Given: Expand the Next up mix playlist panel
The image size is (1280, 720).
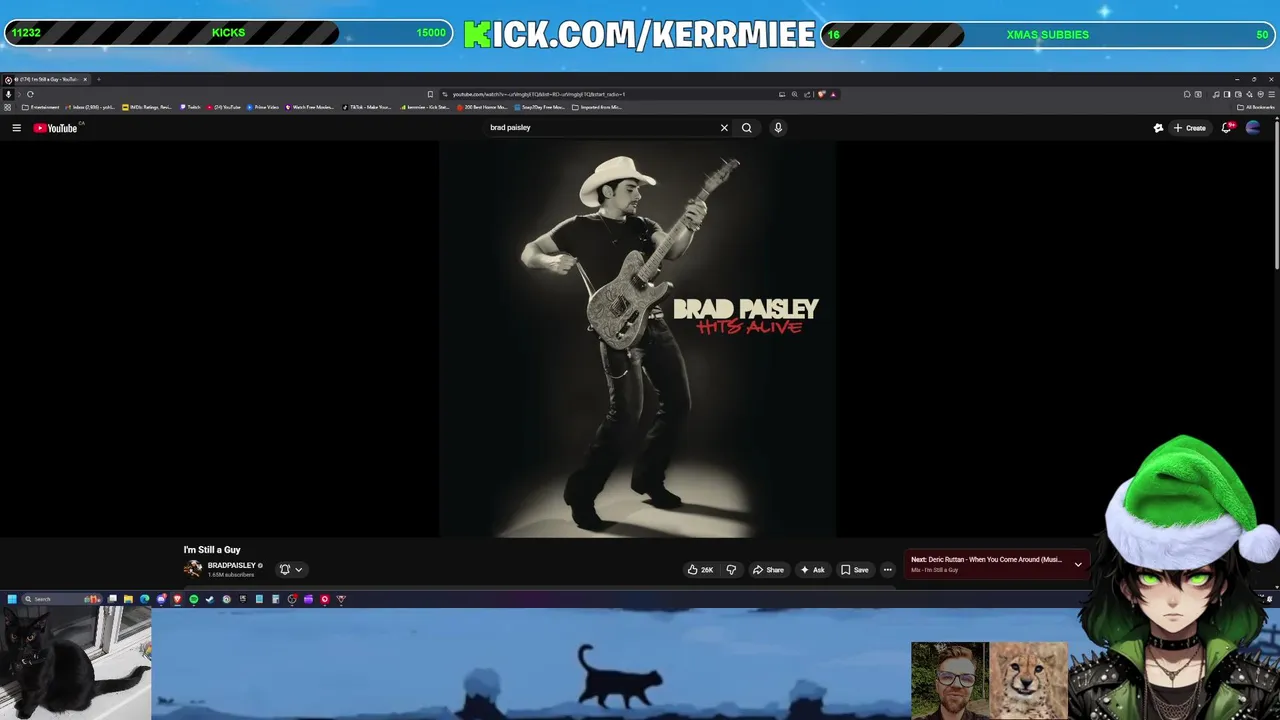Looking at the screenshot, I should coord(1078,565).
